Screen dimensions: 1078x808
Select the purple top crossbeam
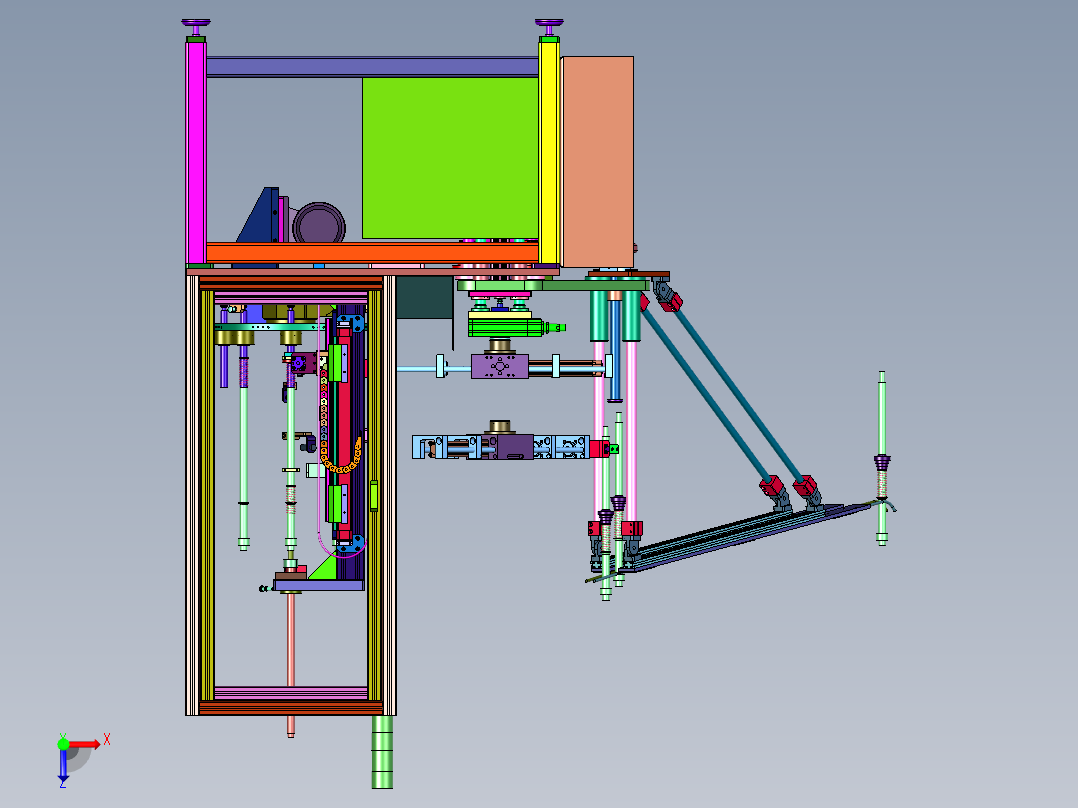pyautogui.click(x=372, y=67)
